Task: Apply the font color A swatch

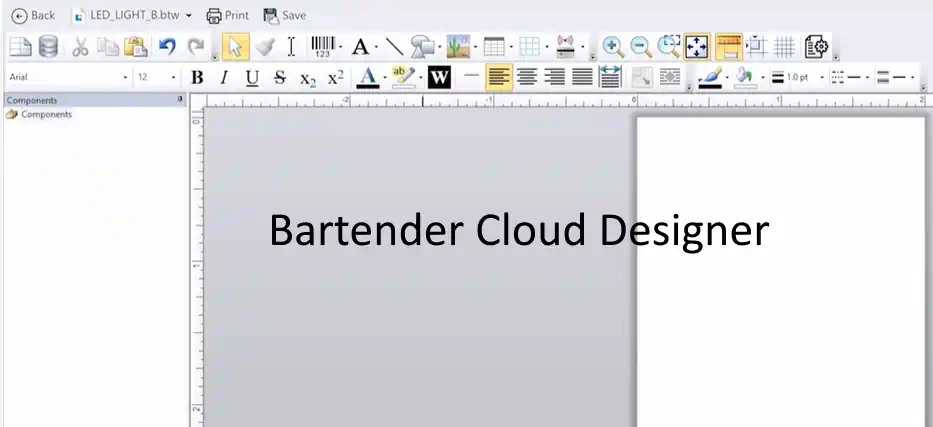Action: (368, 78)
